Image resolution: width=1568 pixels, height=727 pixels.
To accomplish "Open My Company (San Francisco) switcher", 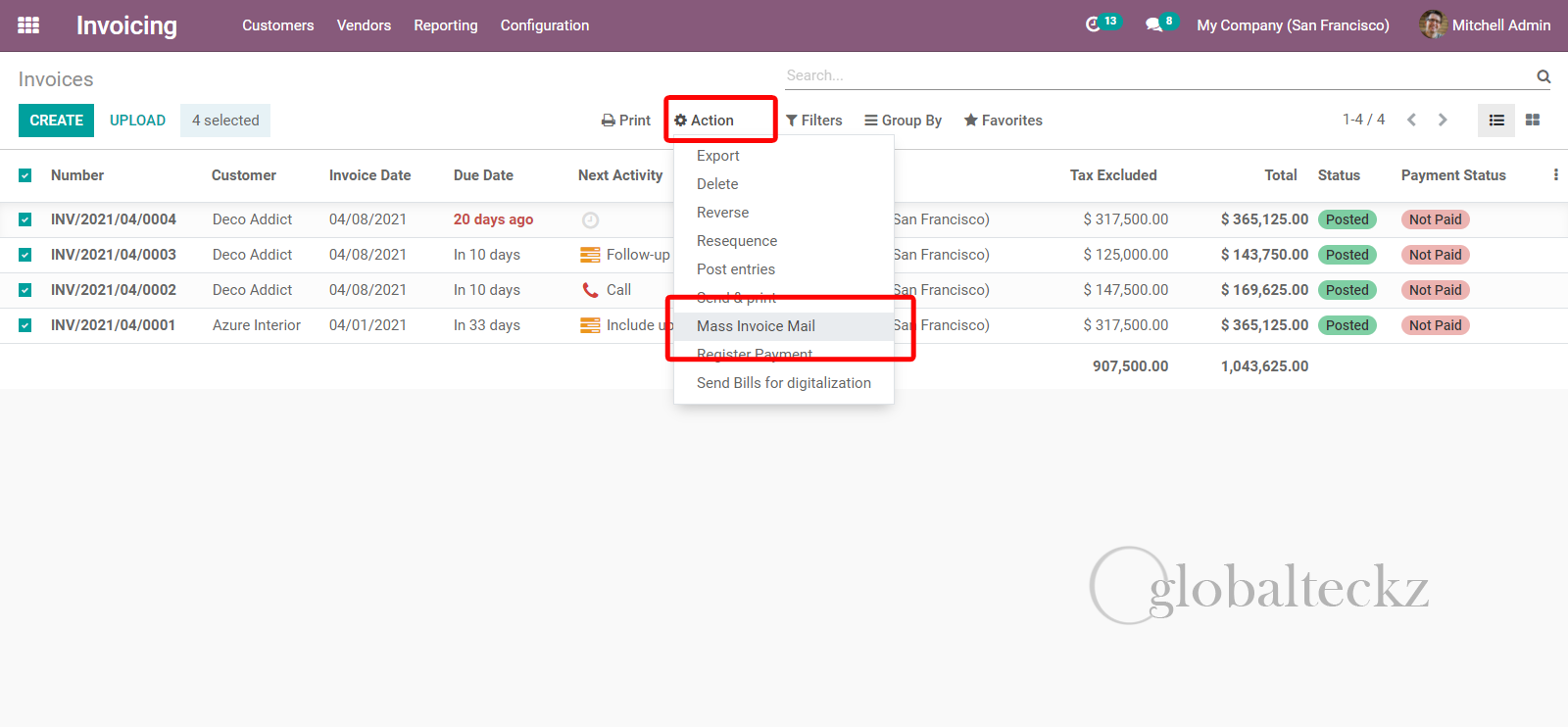I will (1293, 25).
